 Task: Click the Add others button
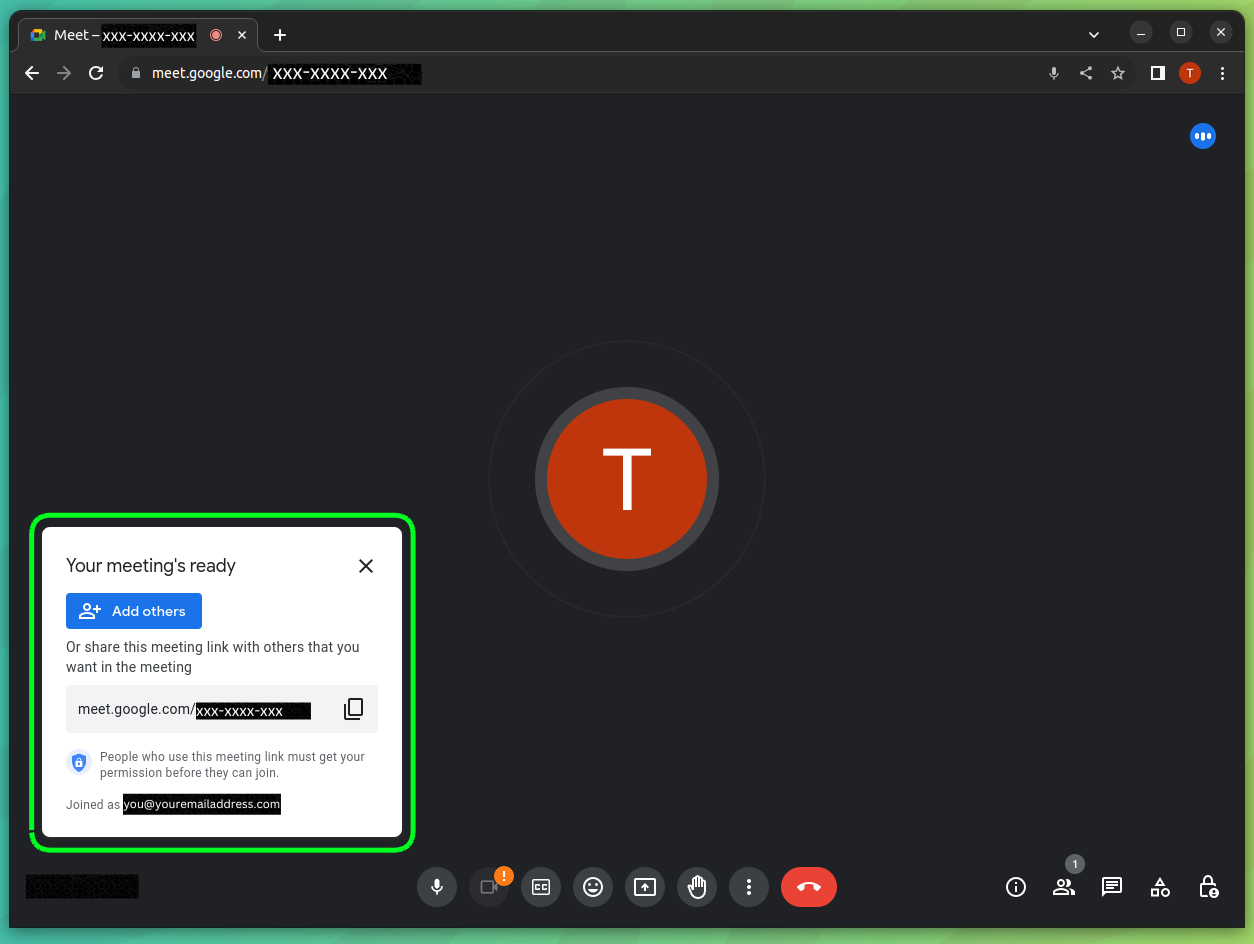(x=133, y=610)
